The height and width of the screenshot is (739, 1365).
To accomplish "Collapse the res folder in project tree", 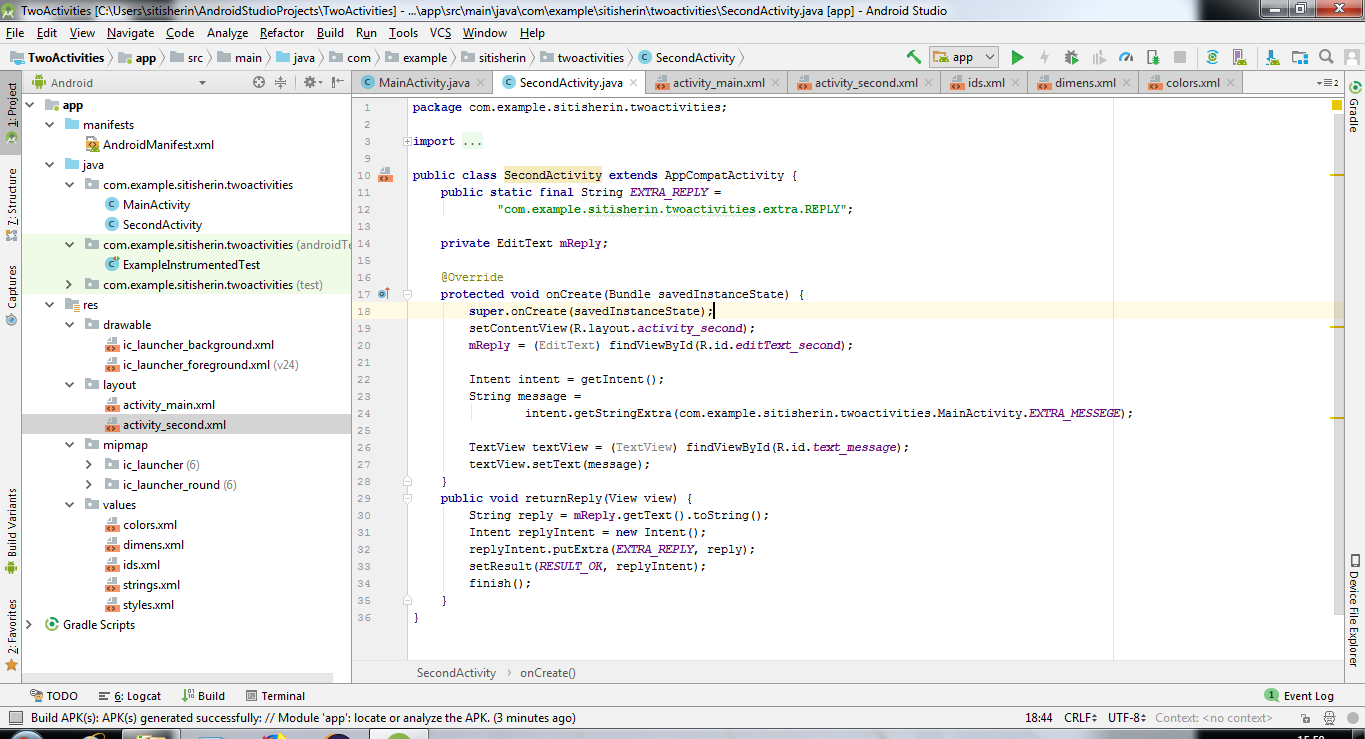I will click(x=49, y=305).
